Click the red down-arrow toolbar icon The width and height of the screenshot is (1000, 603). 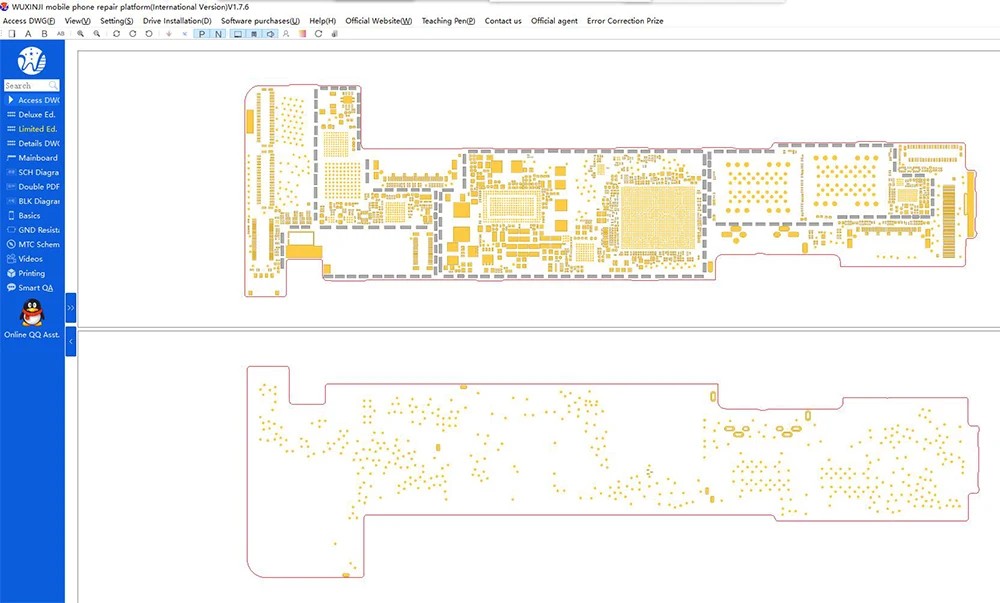(x=169, y=34)
